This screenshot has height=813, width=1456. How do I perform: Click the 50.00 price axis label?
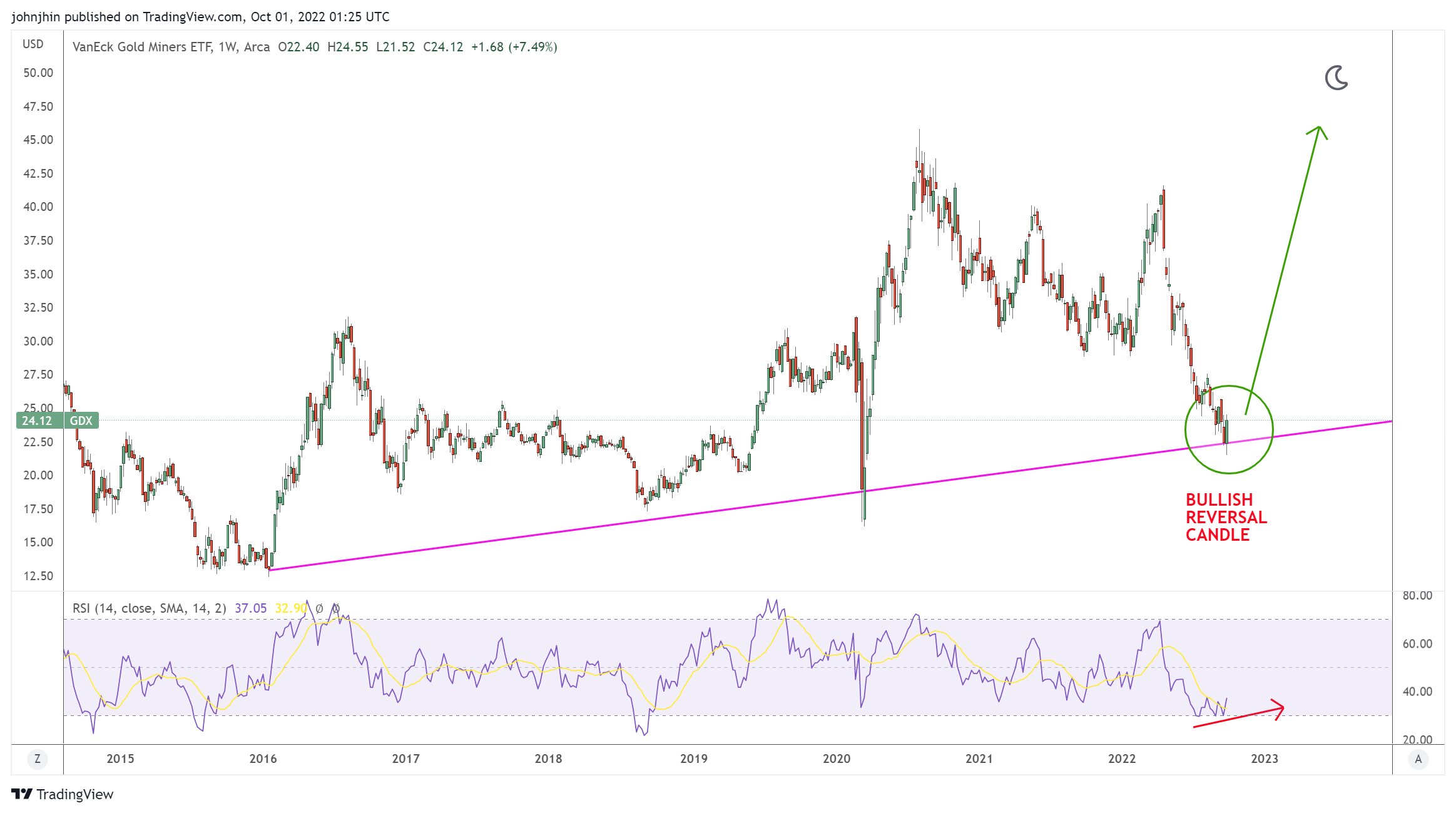point(38,73)
